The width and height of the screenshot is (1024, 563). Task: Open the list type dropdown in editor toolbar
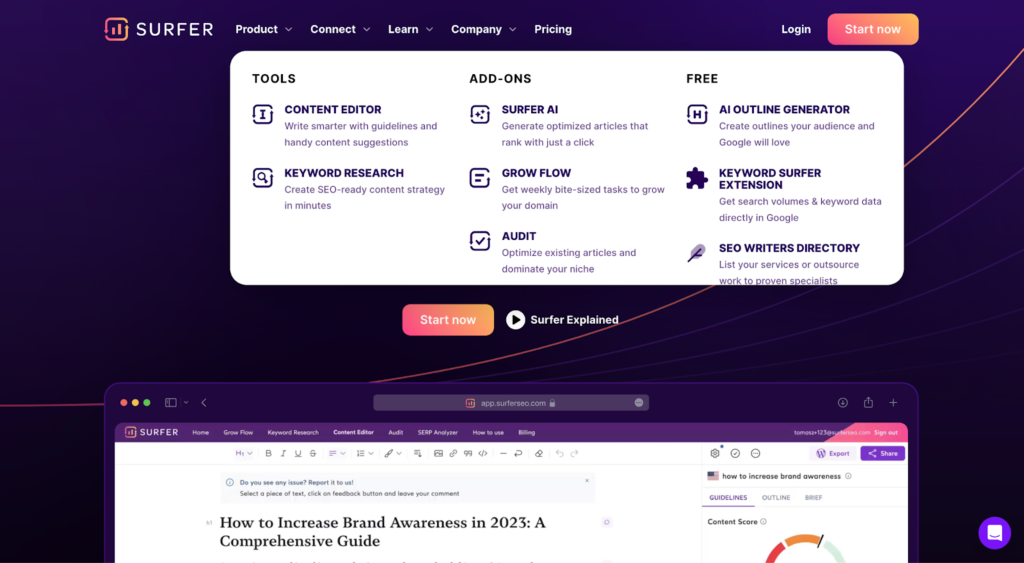[x=365, y=453]
